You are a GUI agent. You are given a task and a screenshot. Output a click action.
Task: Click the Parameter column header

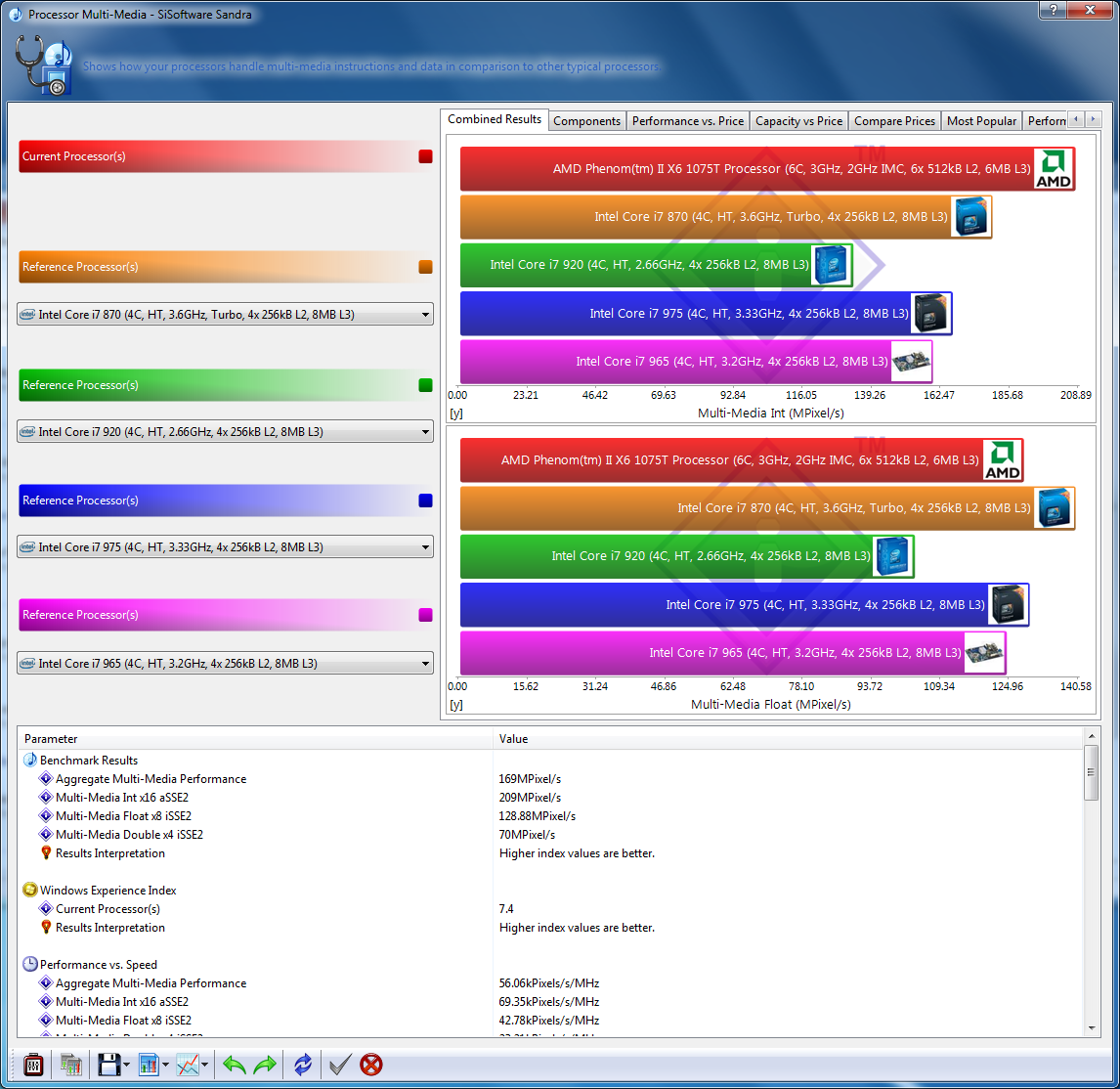pos(256,739)
